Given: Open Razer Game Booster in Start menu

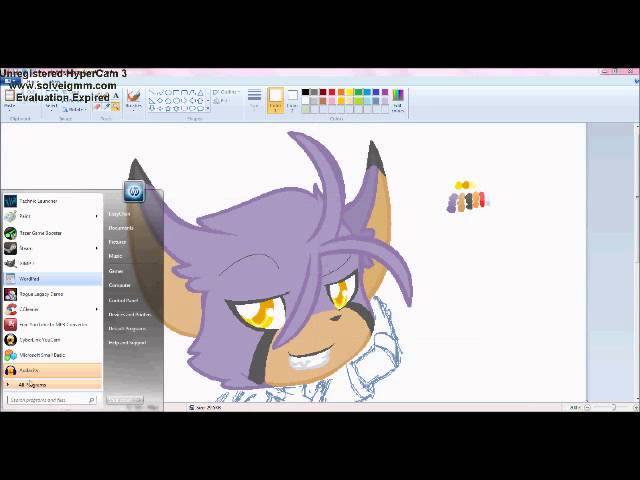Looking at the screenshot, I should tap(52, 233).
